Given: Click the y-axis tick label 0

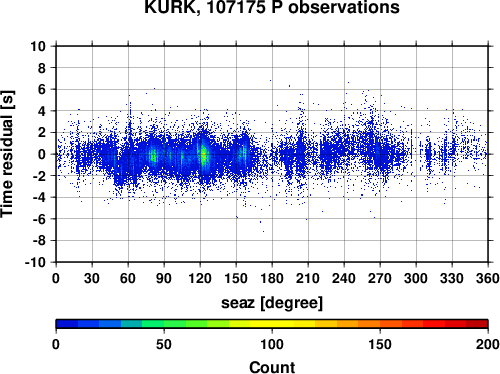Looking at the screenshot, I should [42, 154].
